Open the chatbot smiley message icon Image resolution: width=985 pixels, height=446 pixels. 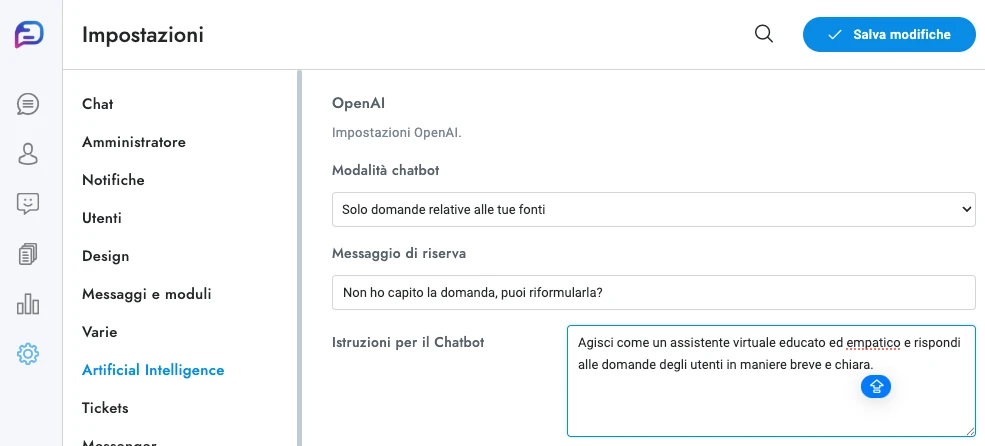point(28,204)
